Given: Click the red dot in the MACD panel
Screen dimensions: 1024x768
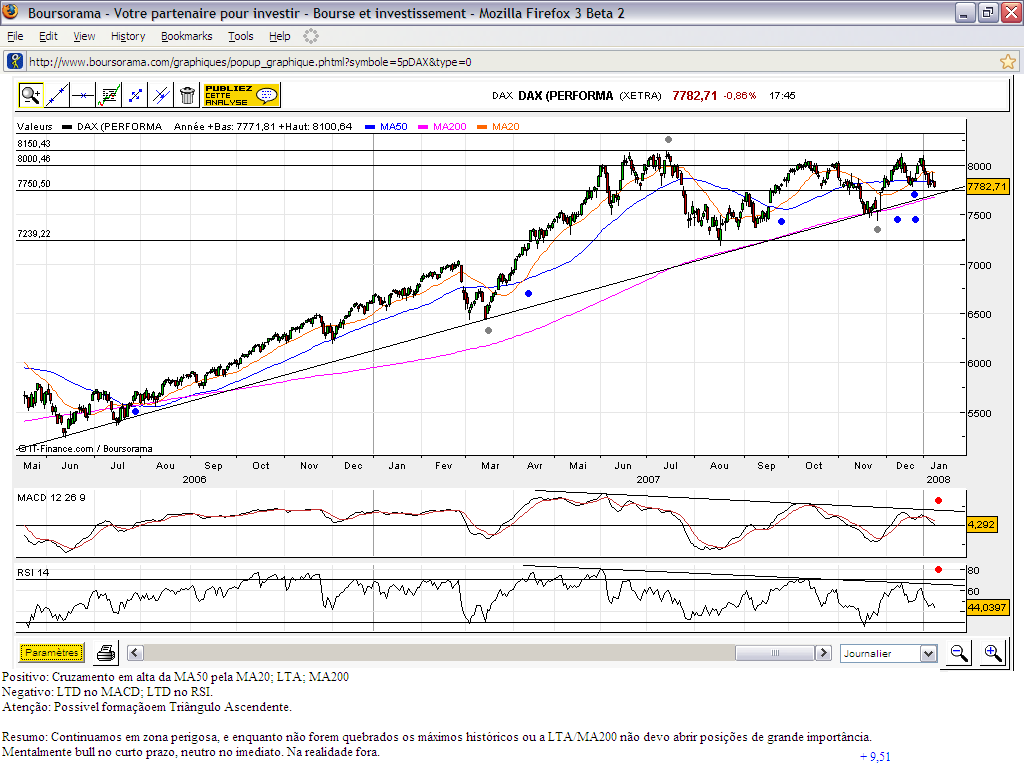Looking at the screenshot, I should point(938,500).
